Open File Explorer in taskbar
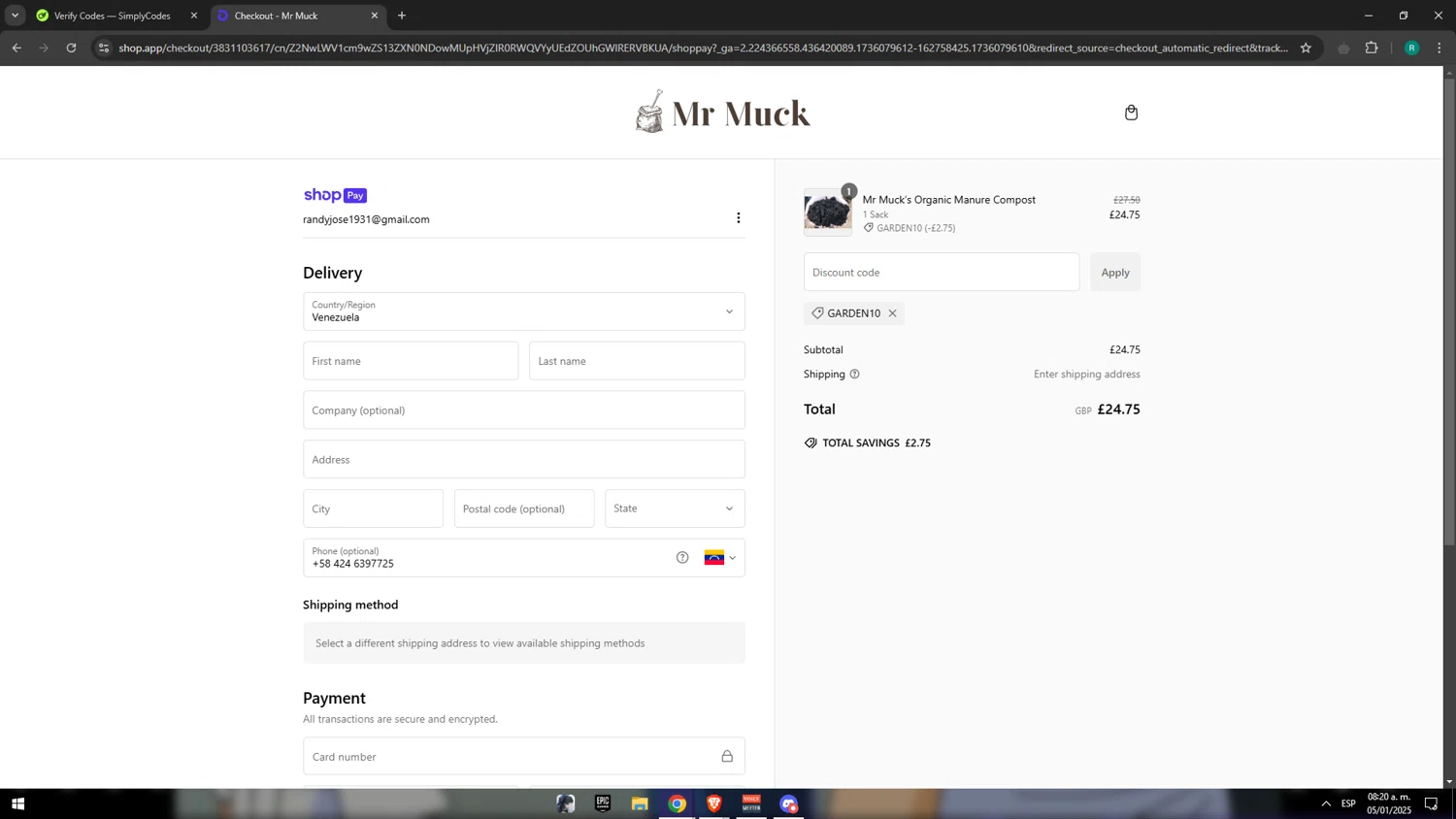Screen dimensions: 1456x819 click(640, 803)
